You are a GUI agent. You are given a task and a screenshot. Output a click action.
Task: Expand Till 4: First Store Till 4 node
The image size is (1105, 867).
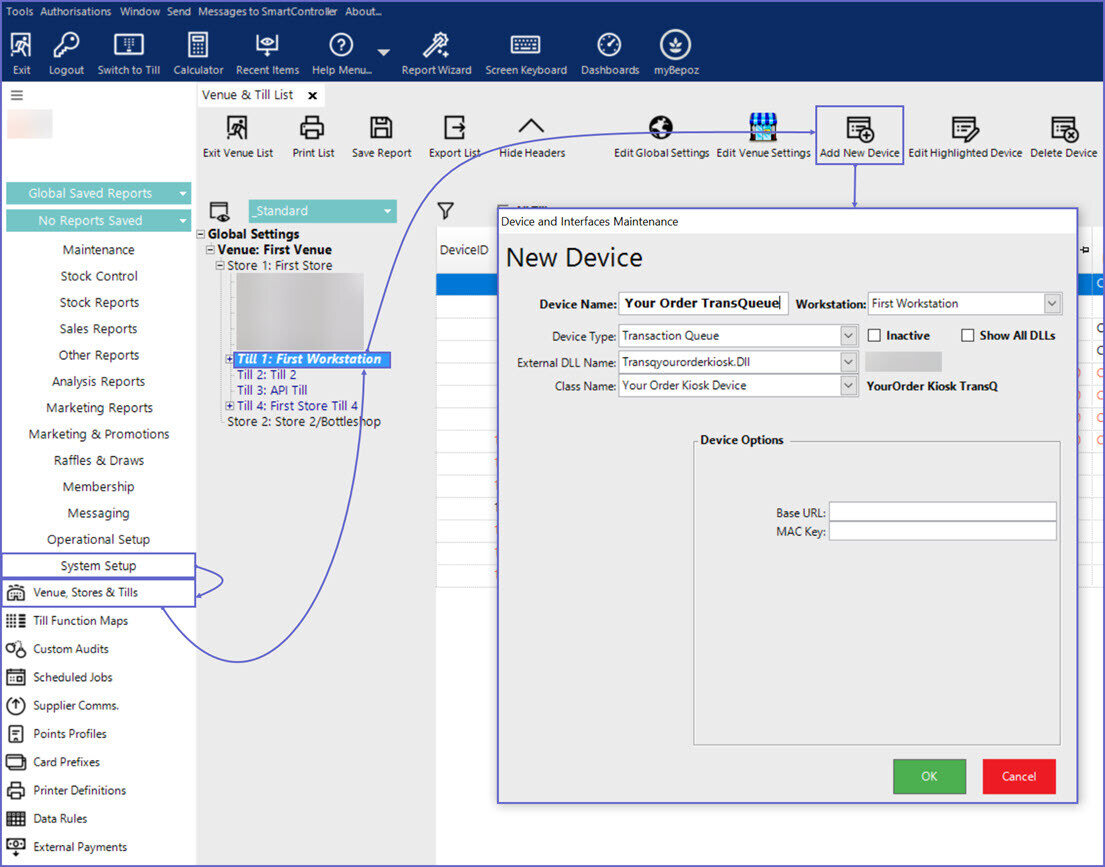[230, 406]
